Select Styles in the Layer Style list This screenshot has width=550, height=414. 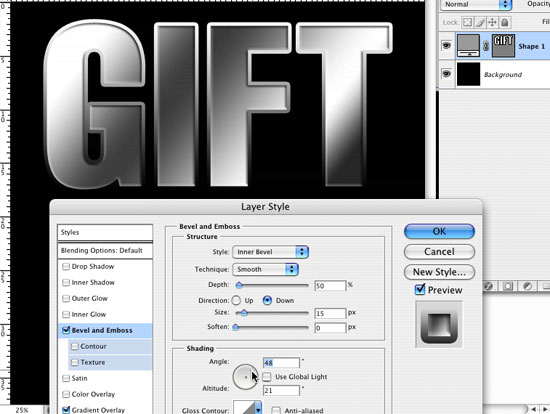click(x=105, y=232)
